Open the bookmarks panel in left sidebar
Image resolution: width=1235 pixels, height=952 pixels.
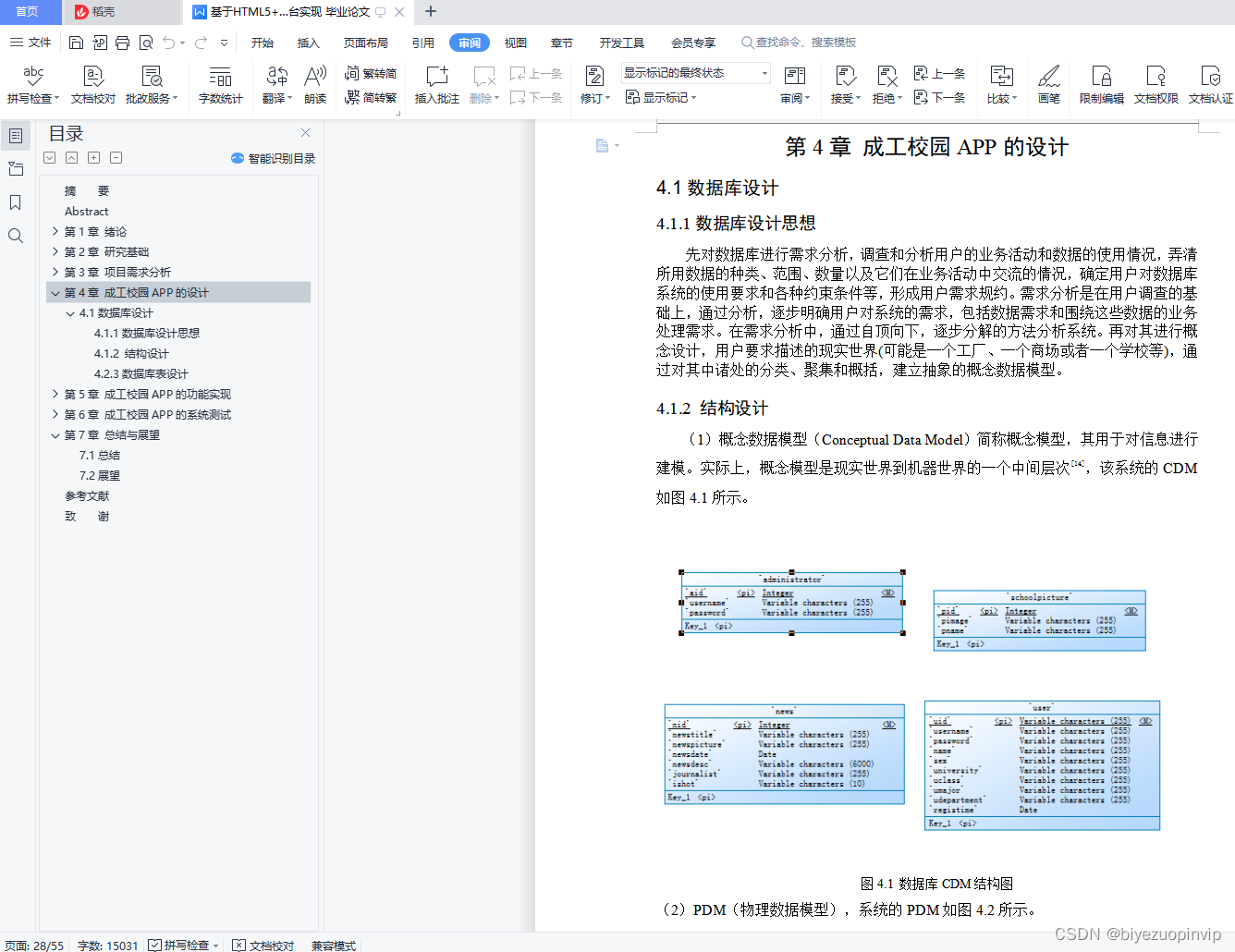(15, 202)
